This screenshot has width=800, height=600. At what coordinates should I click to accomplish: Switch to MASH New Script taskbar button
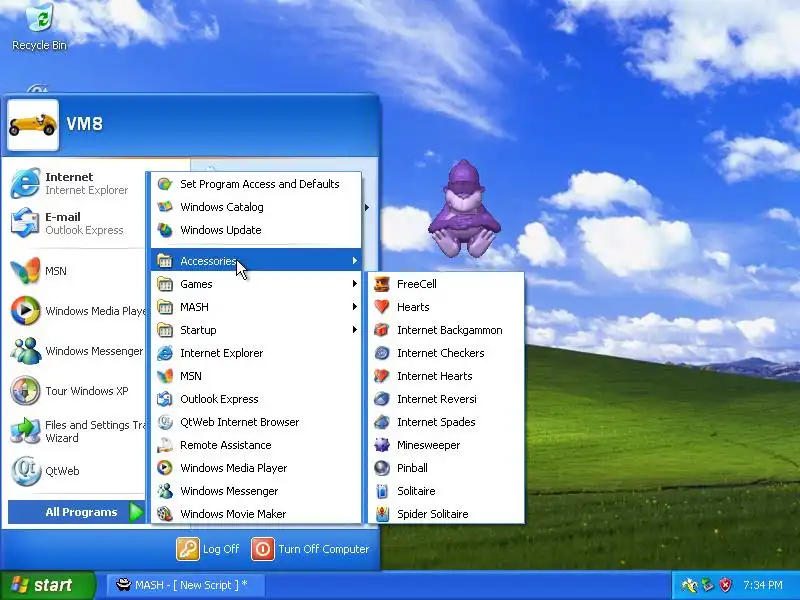click(x=186, y=585)
